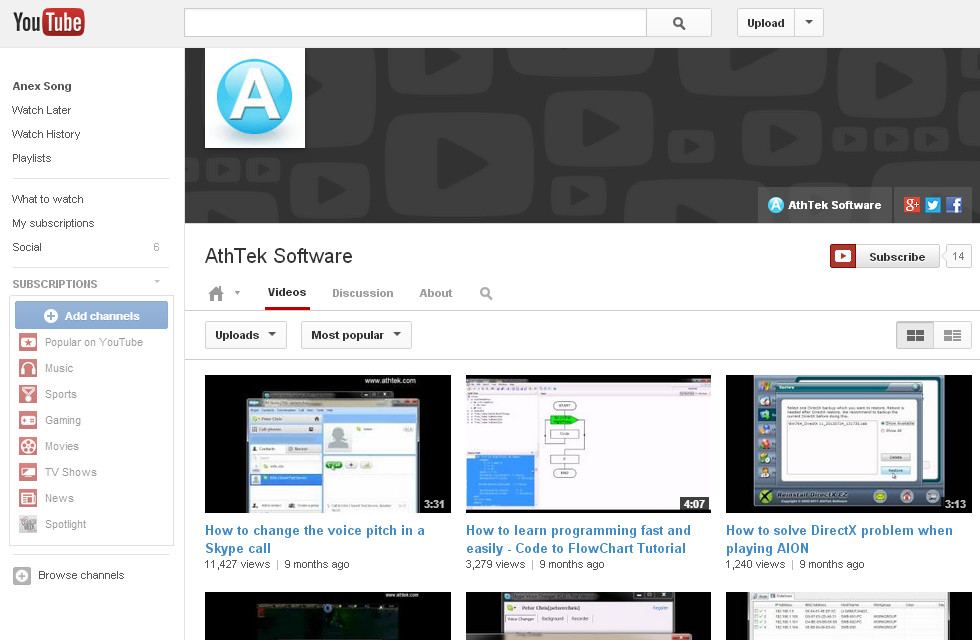Click the Spotlight icon
This screenshot has width=980, height=640.
[x=28, y=524]
